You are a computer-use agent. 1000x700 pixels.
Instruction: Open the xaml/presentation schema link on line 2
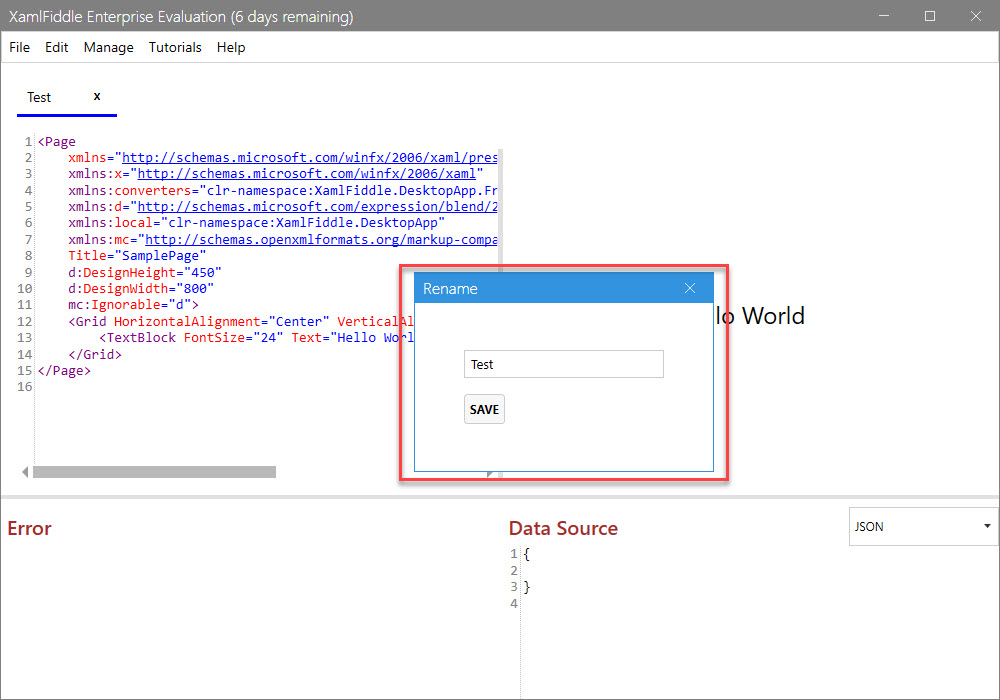(309, 157)
